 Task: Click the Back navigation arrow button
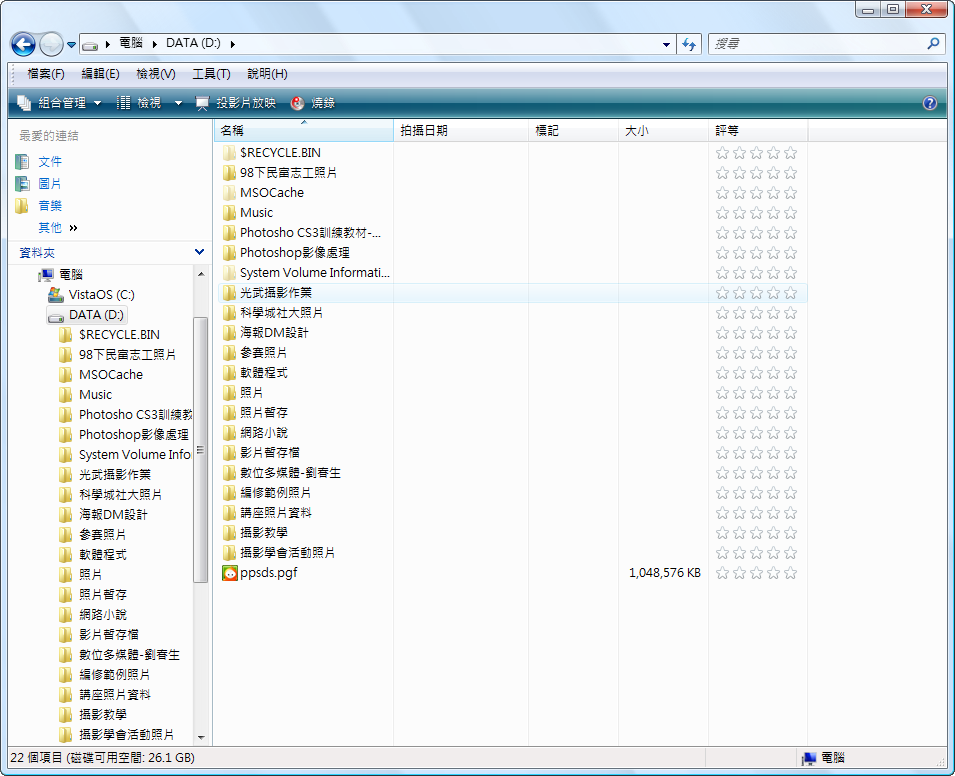pos(23,44)
